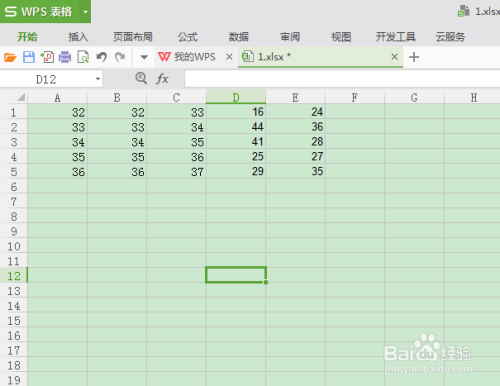Open the 云服务 ribbon tab
The height and width of the screenshot is (386, 500).
[x=450, y=36]
